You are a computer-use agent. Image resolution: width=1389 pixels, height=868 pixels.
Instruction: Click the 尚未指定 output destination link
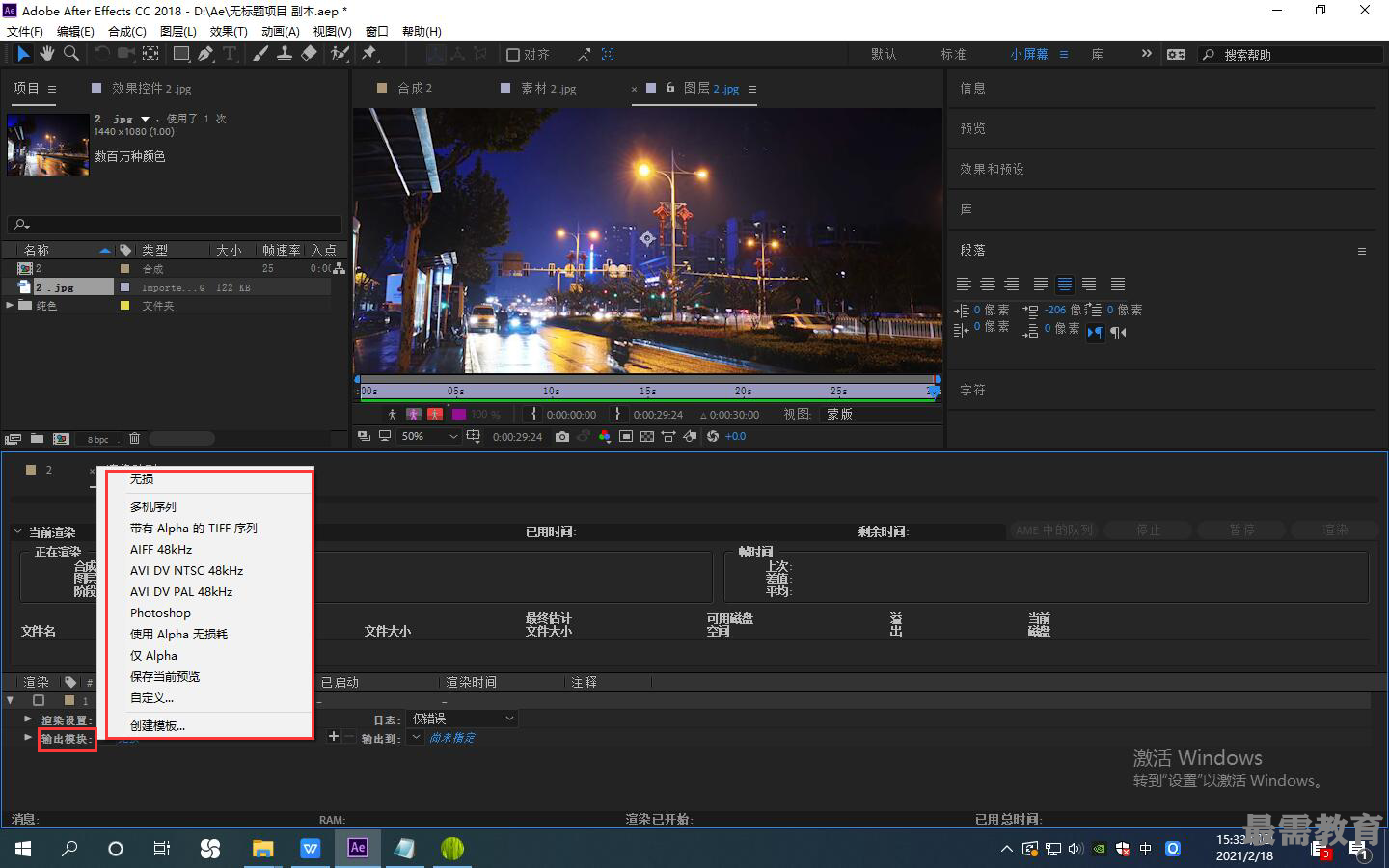[451, 738]
